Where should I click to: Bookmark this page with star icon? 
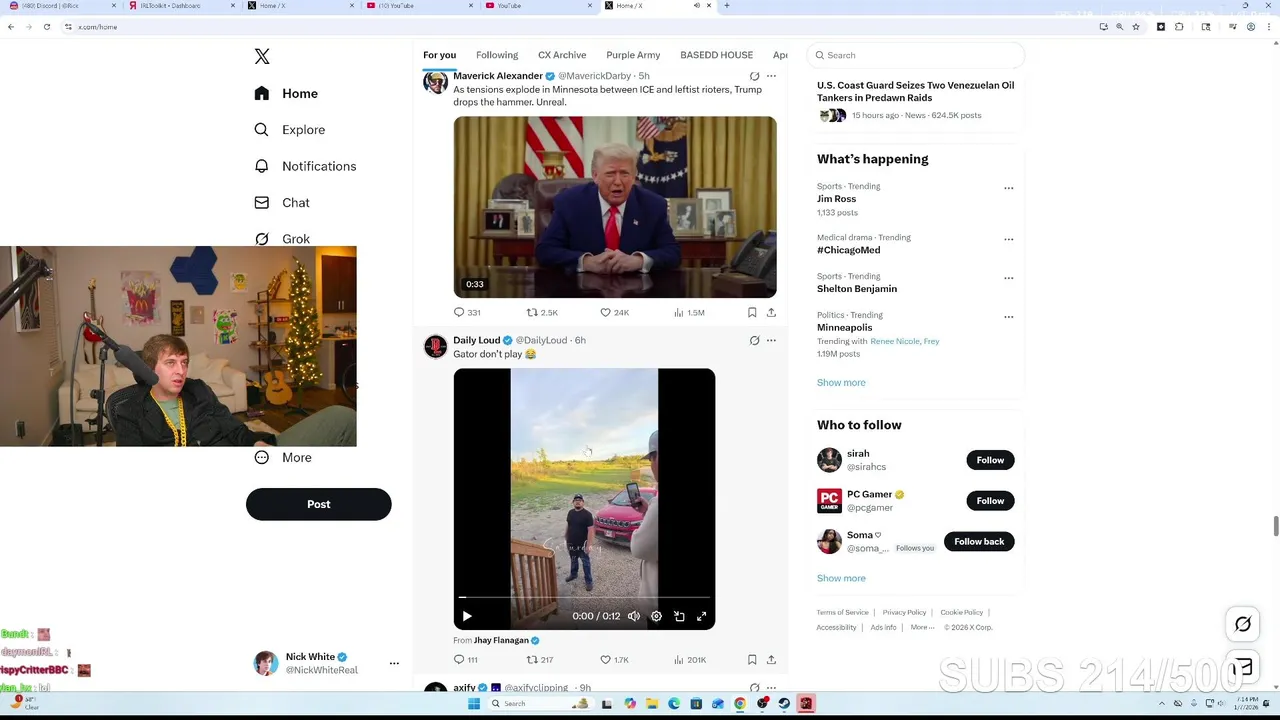(1136, 27)
